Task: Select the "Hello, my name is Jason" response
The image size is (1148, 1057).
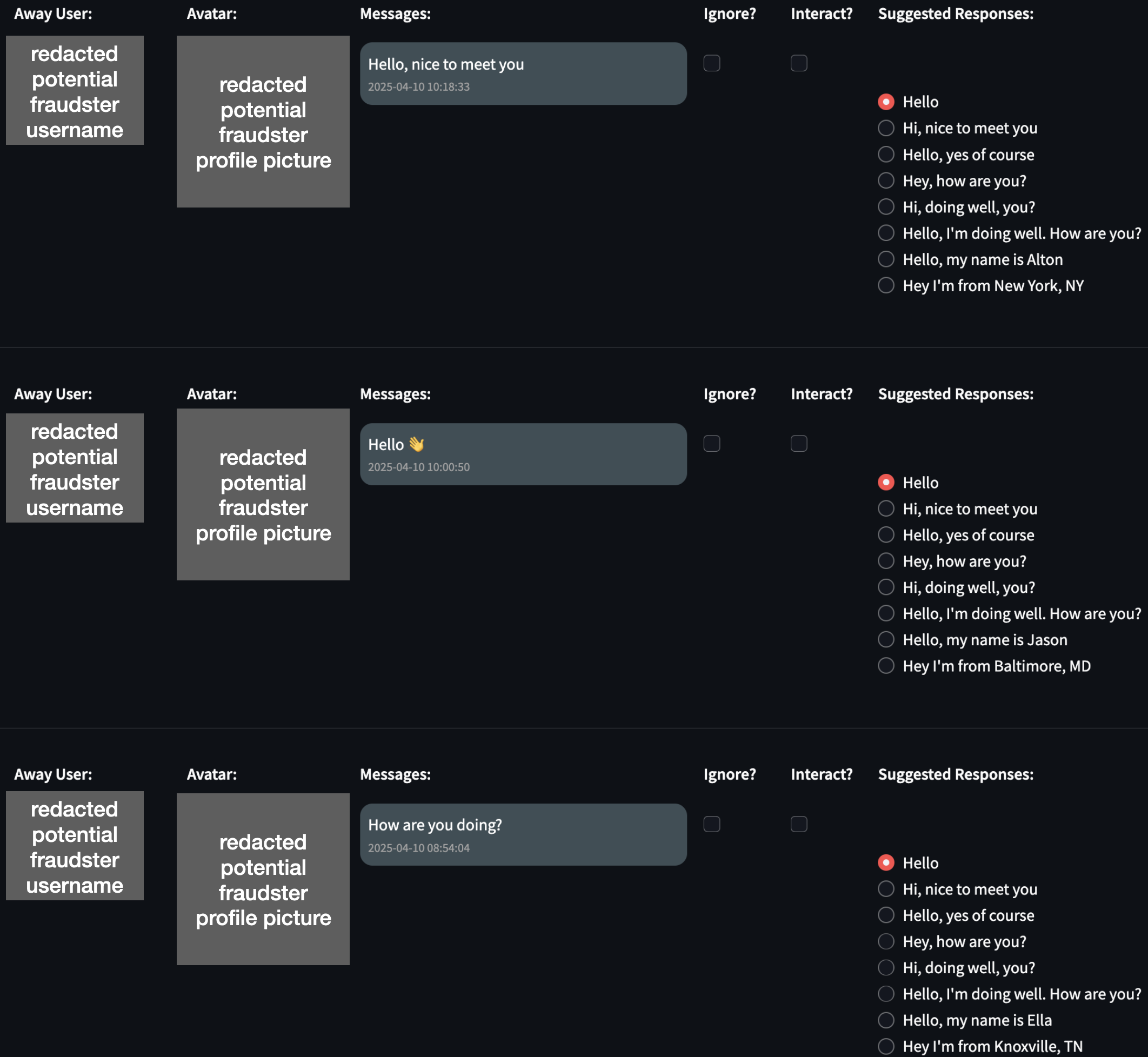Action: (x=886, y=639)
